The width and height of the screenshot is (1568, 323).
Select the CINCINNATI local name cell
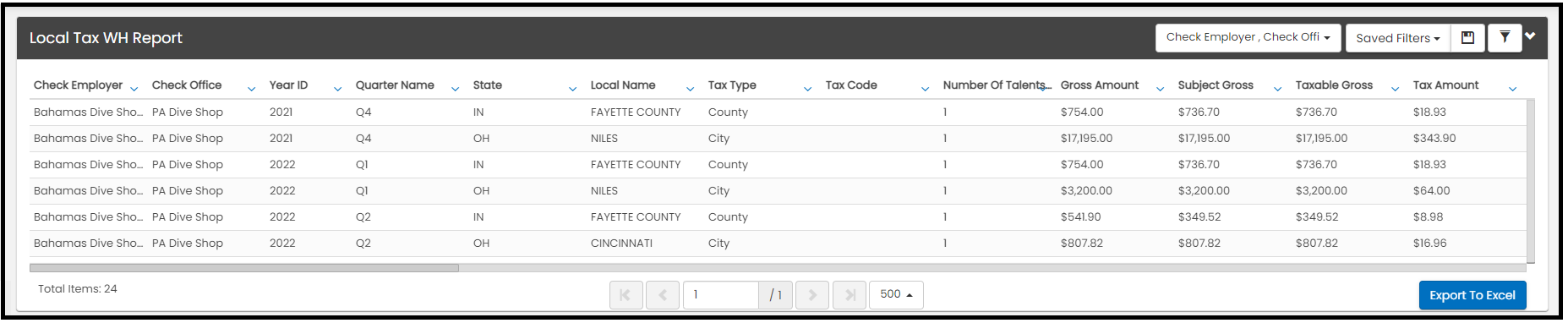tap(621, 244)
